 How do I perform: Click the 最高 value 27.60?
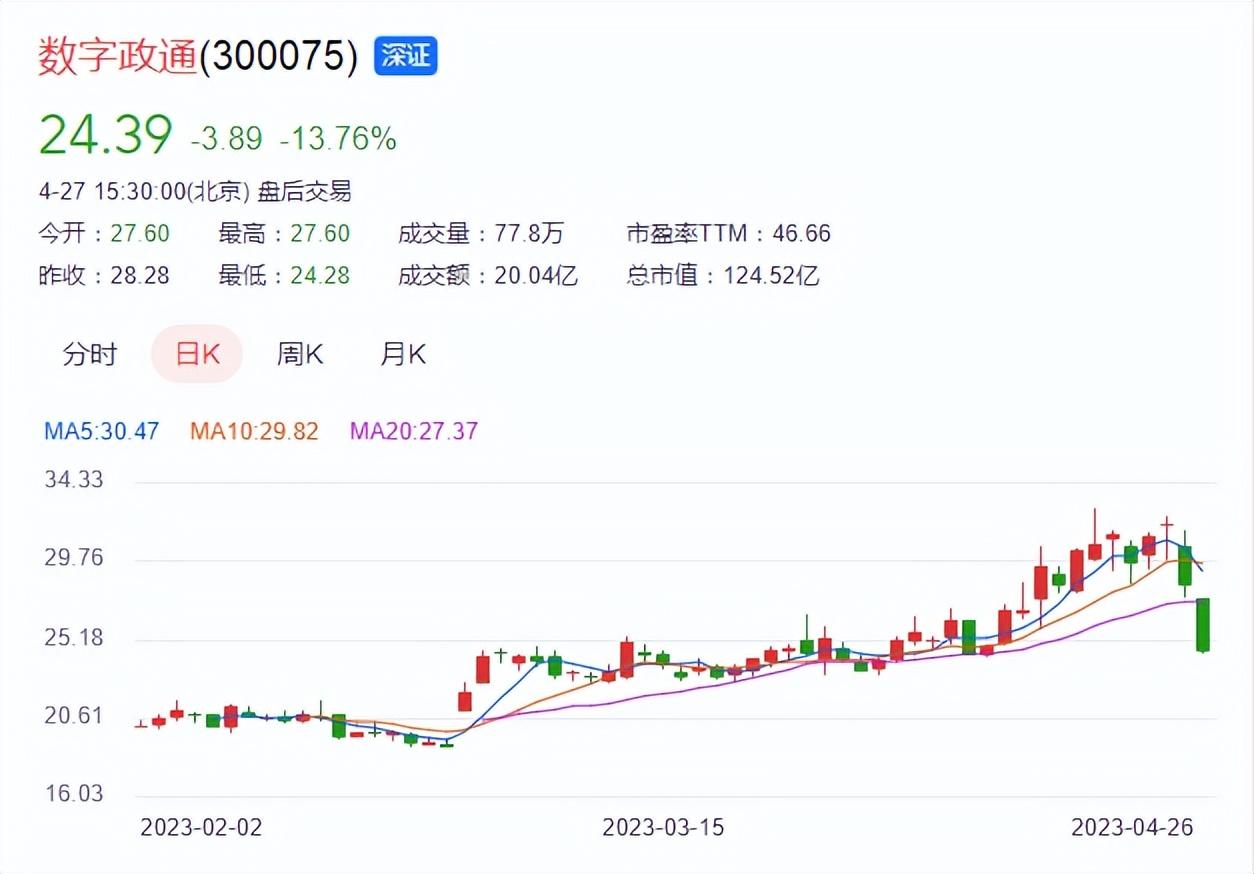pos(320,234)
